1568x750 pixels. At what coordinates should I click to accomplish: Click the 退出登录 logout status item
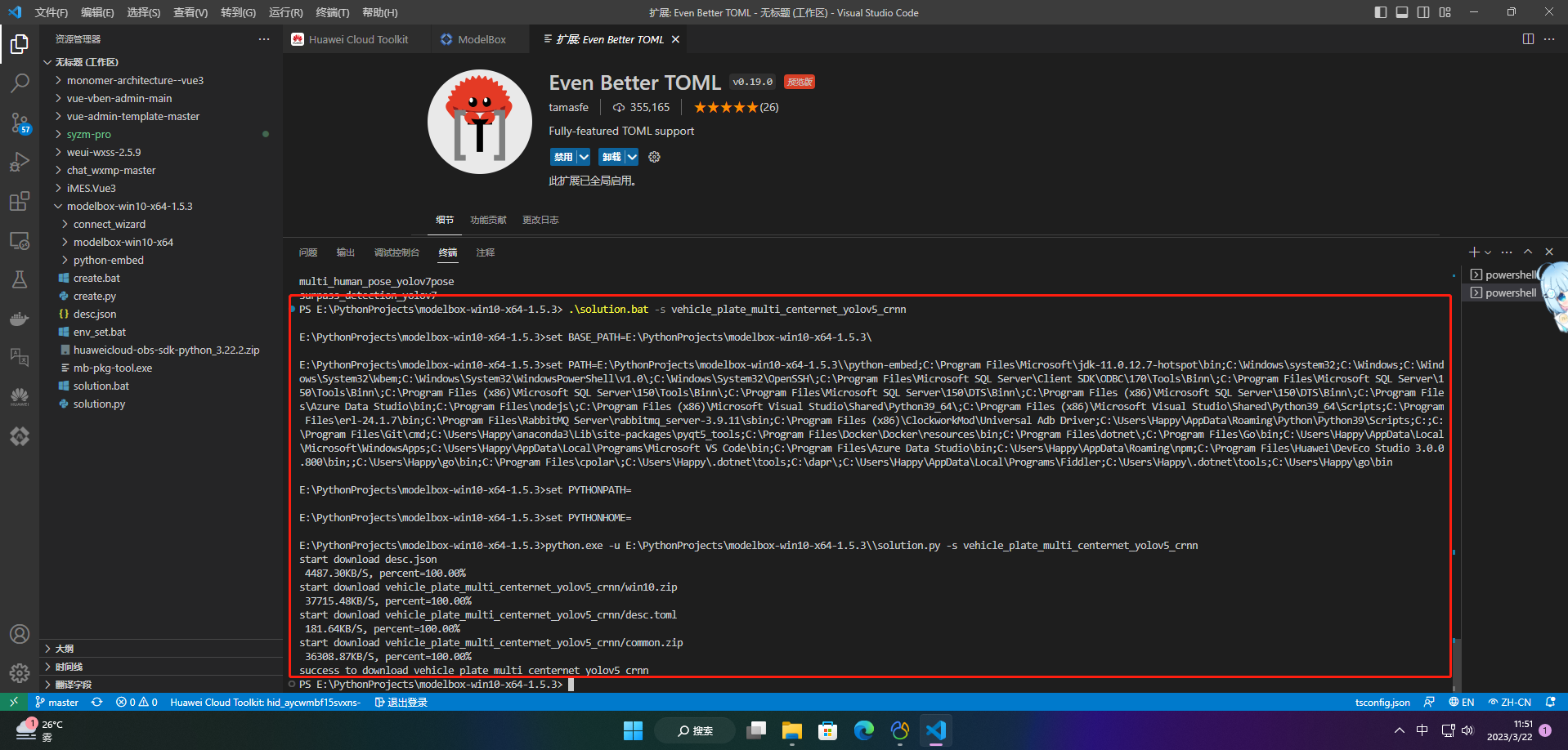(401, 702)
